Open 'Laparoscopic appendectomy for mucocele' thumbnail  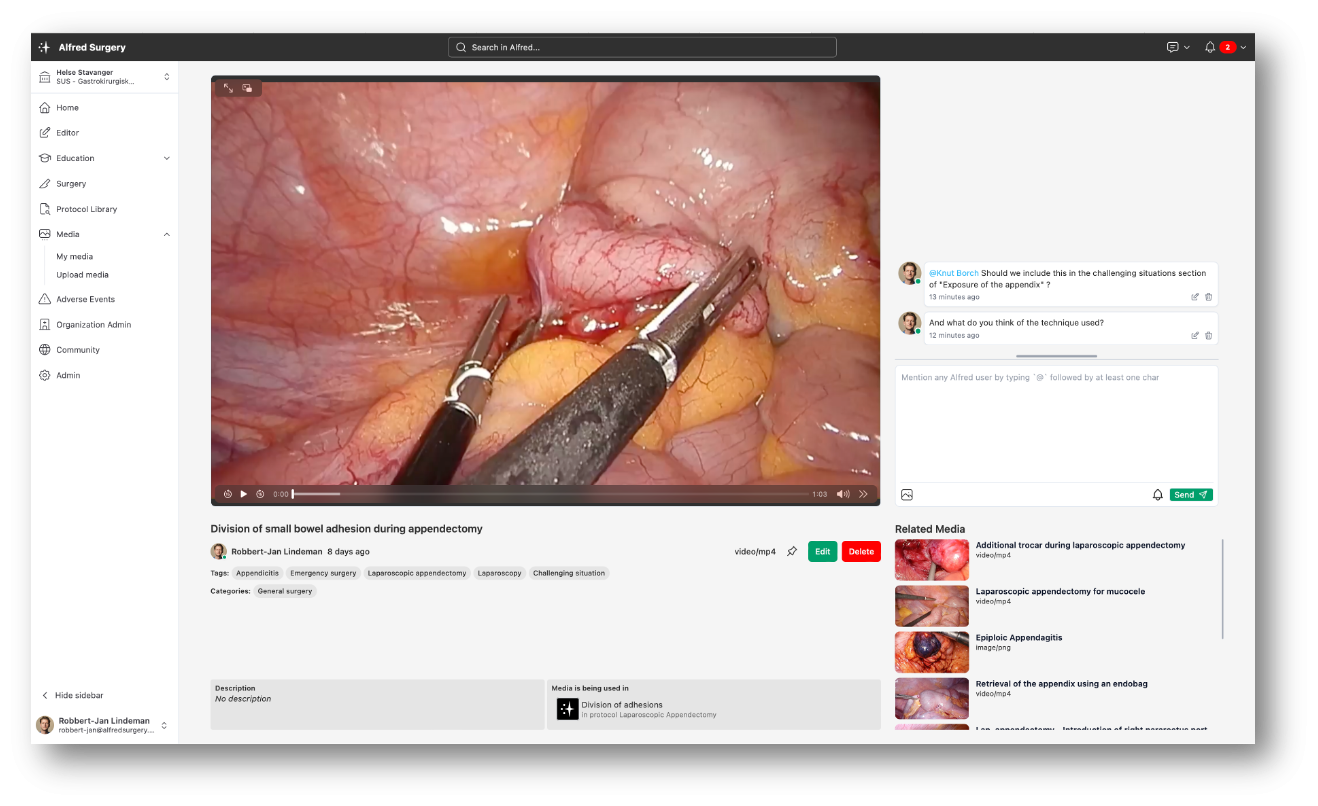tap(932, 606)
